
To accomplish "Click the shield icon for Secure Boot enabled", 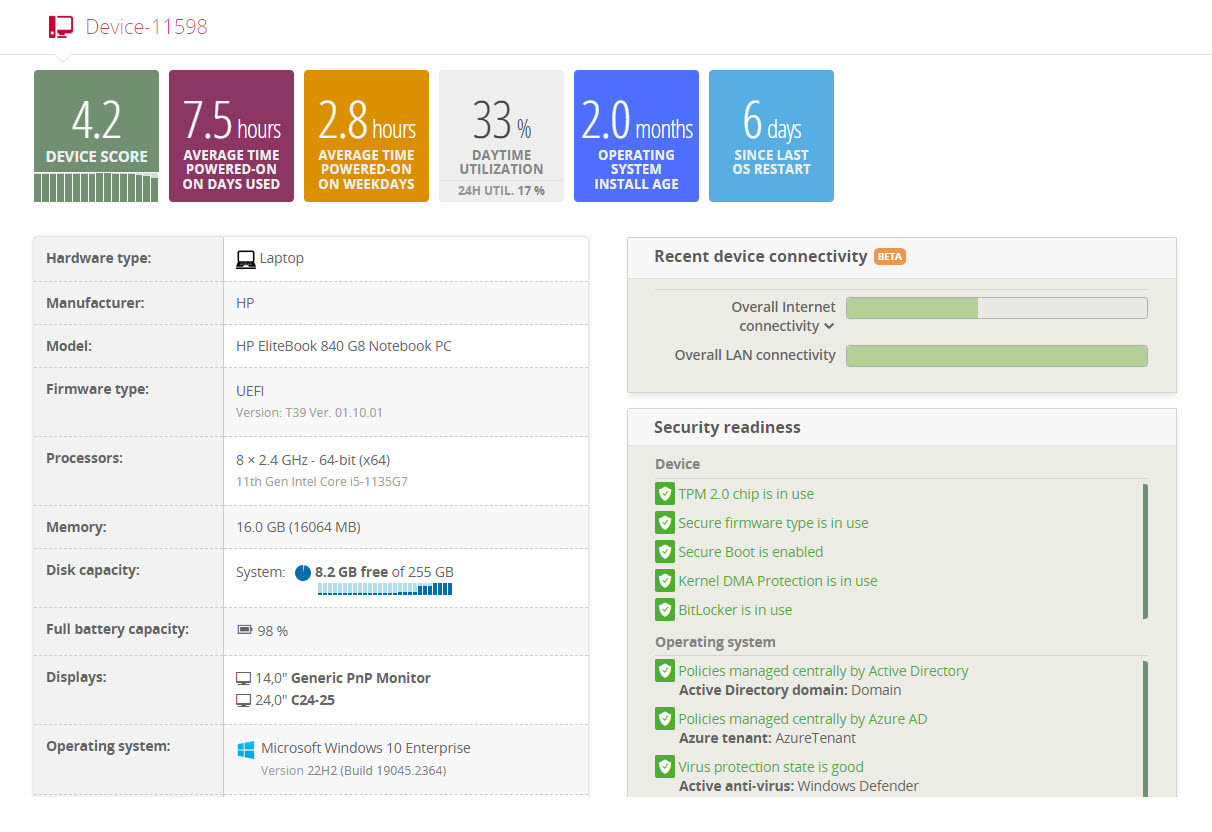I will pyautogui.click(x=664, y=552).
